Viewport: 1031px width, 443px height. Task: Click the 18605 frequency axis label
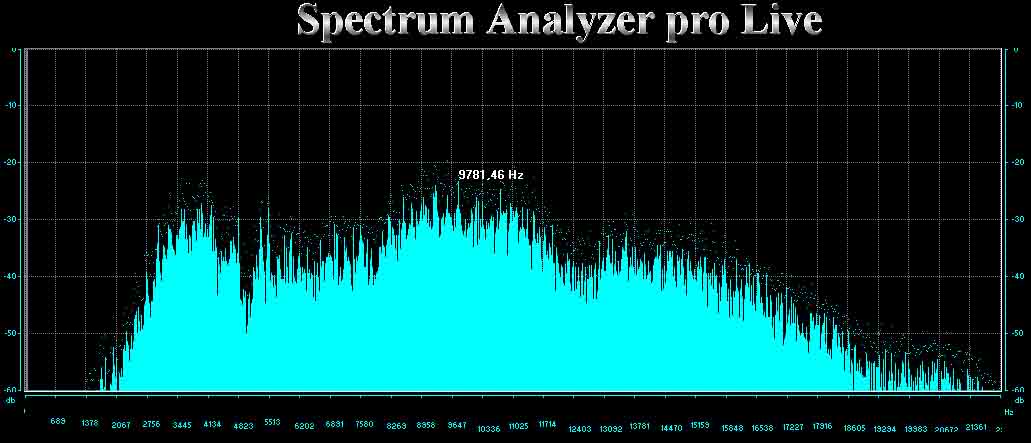coord(854,428)
